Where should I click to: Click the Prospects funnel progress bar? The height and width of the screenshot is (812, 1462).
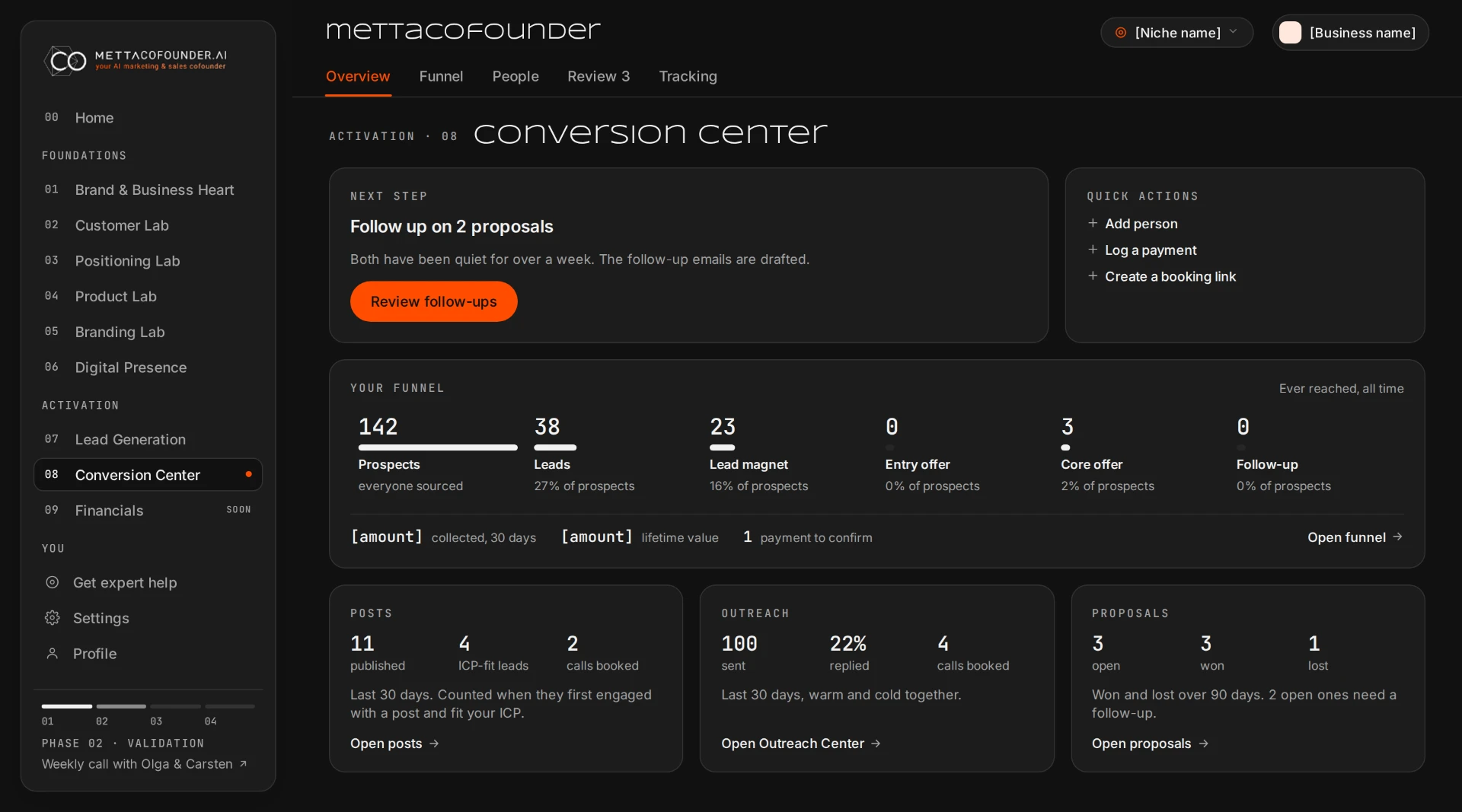[438, 447]
